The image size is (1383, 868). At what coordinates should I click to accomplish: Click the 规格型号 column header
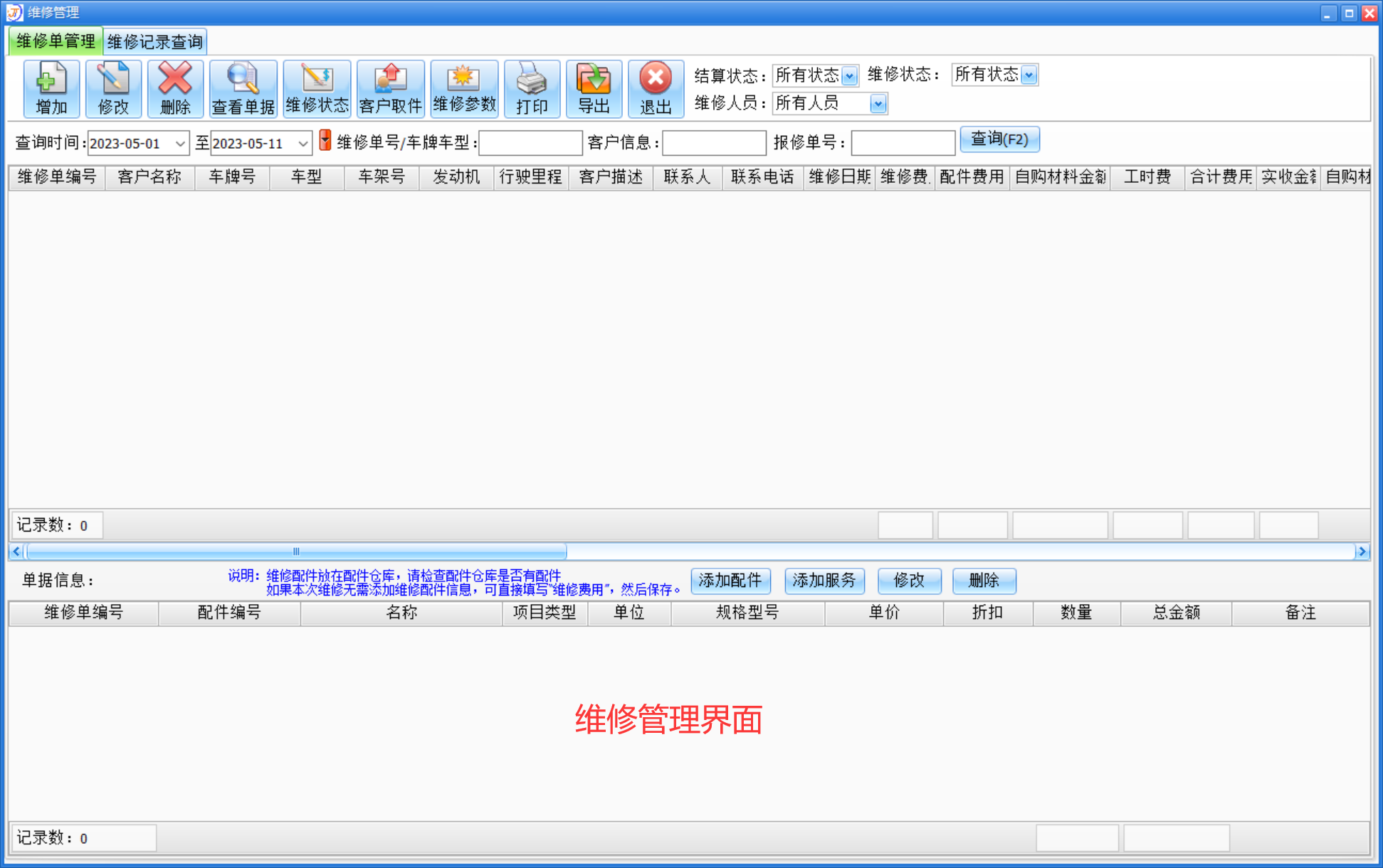(x=747, y=613)
